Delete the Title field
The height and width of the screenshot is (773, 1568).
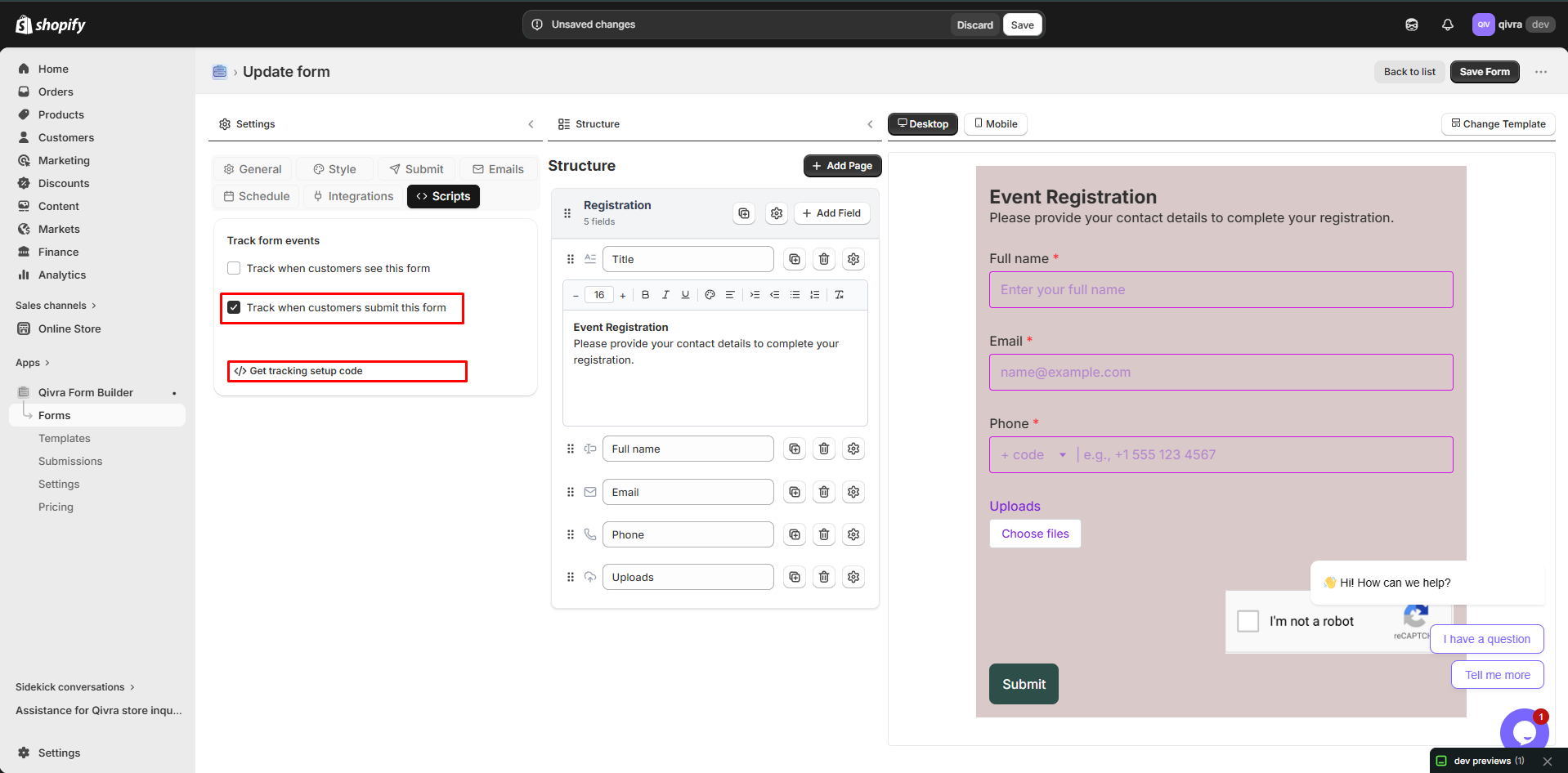pos(824,259)
